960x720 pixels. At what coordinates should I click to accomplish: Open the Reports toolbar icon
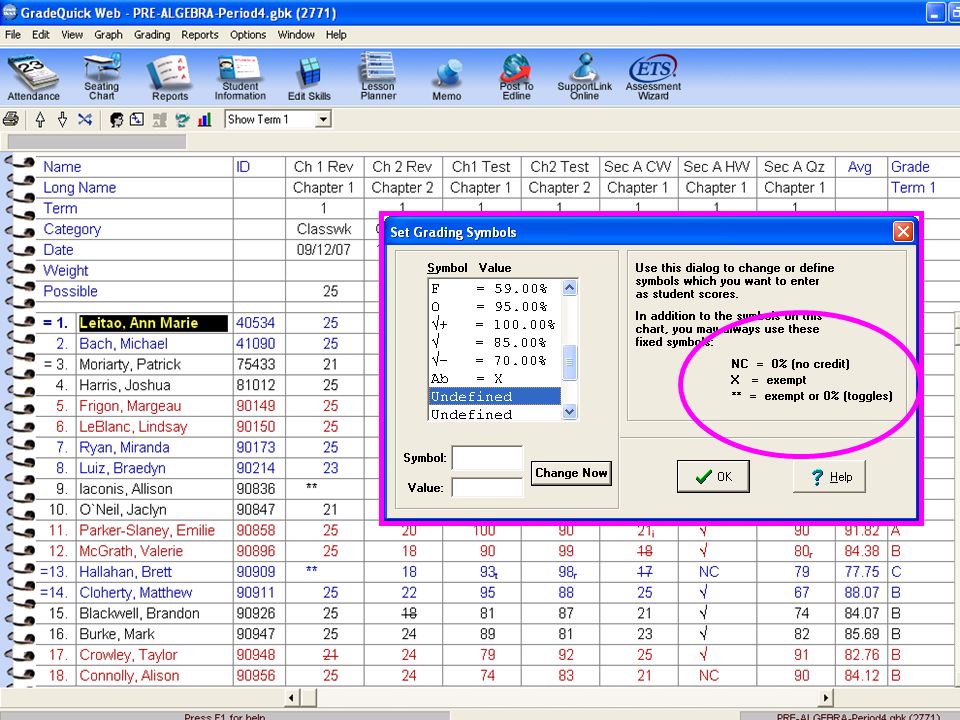(170, 78)
